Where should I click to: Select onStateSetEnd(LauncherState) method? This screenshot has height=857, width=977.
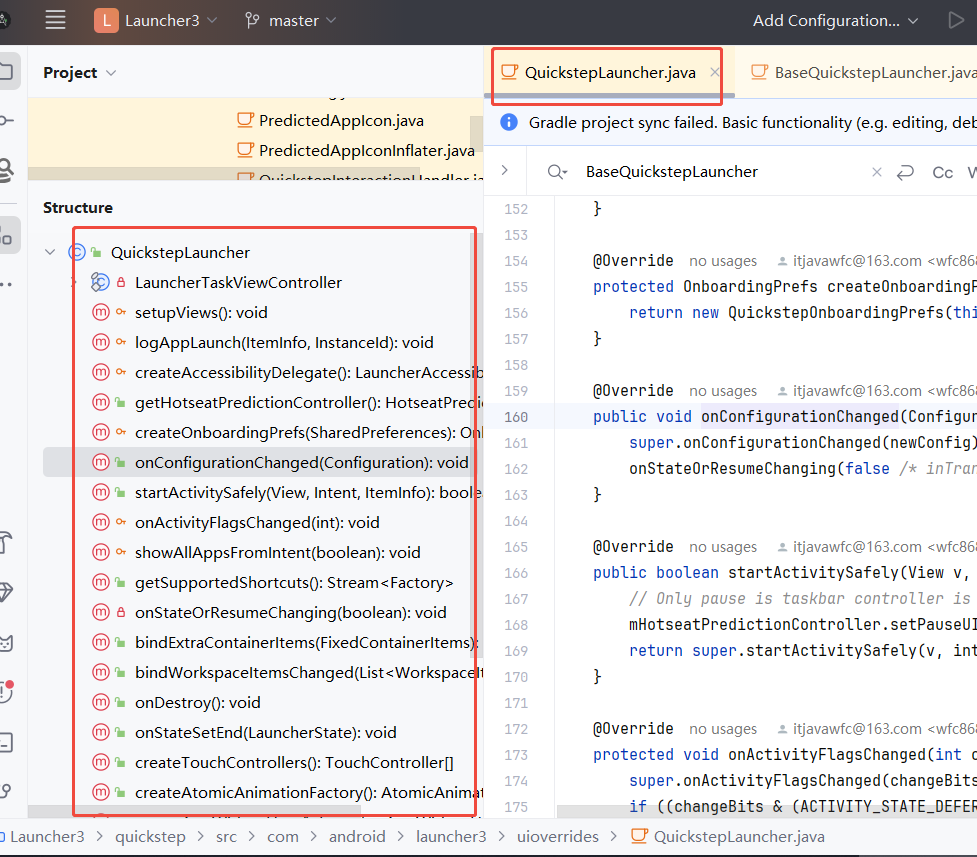click(265, 732)
